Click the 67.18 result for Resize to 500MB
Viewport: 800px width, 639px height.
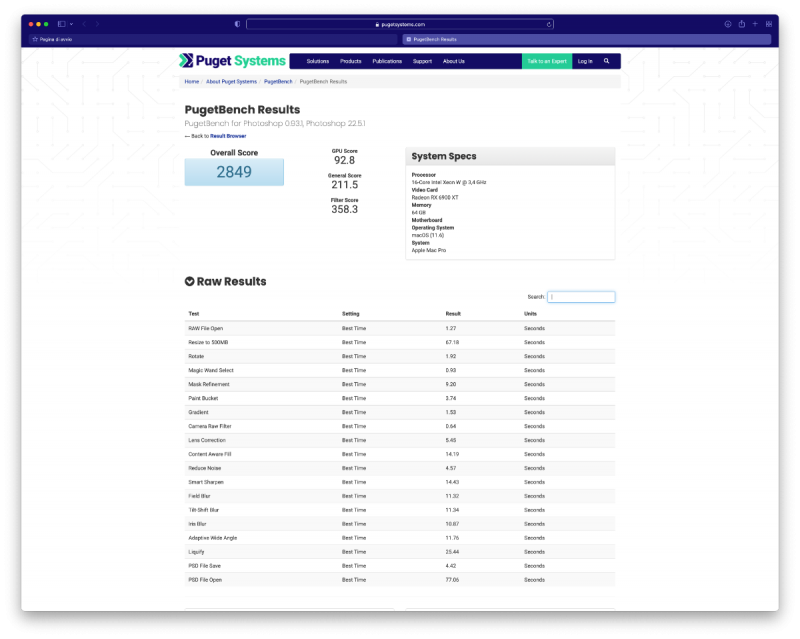click(x=452, y=342)
